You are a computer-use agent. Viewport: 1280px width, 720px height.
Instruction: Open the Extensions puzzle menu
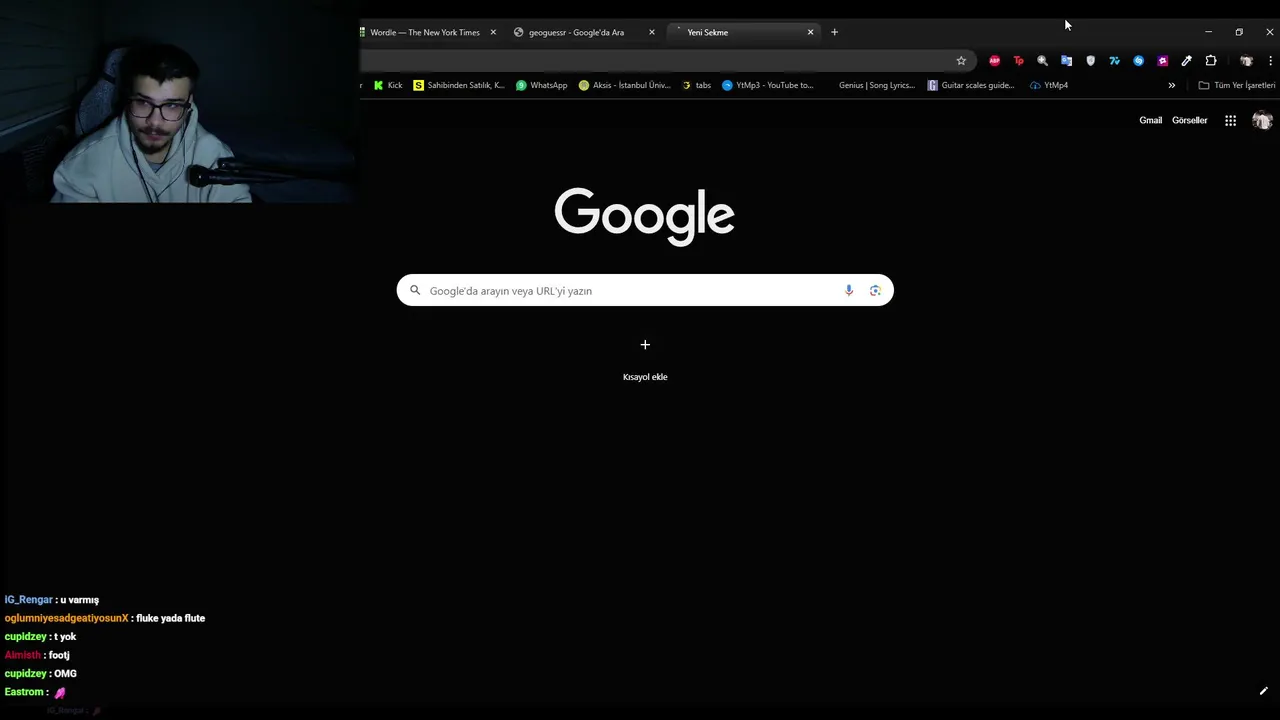pos(1211,61)
